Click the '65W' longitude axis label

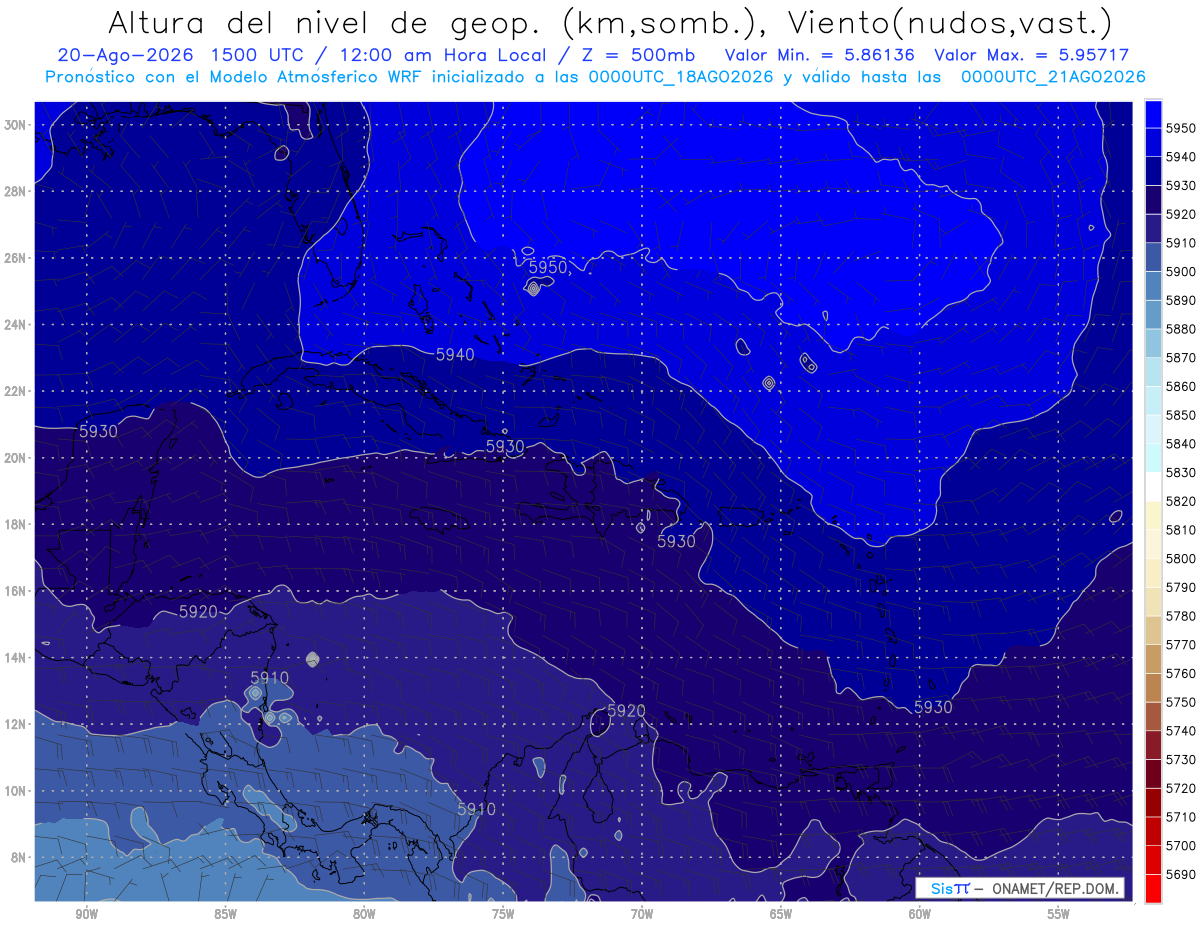tap(781, 915)
